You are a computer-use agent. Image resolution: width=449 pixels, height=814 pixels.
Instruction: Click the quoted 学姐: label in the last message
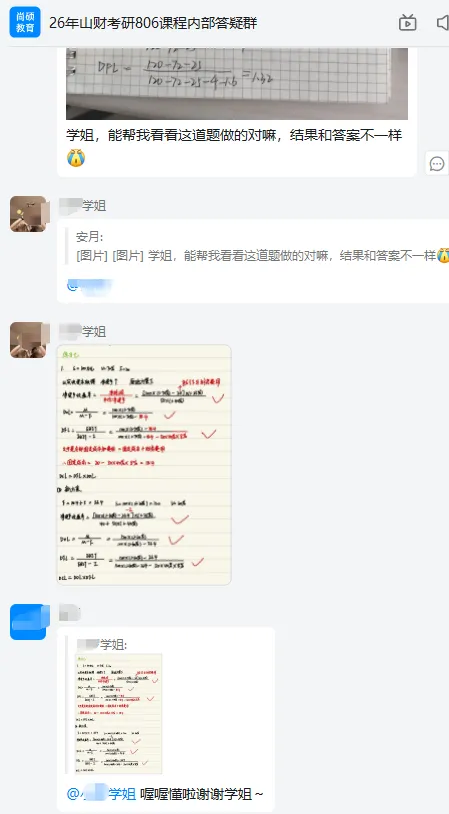[102, 644]
